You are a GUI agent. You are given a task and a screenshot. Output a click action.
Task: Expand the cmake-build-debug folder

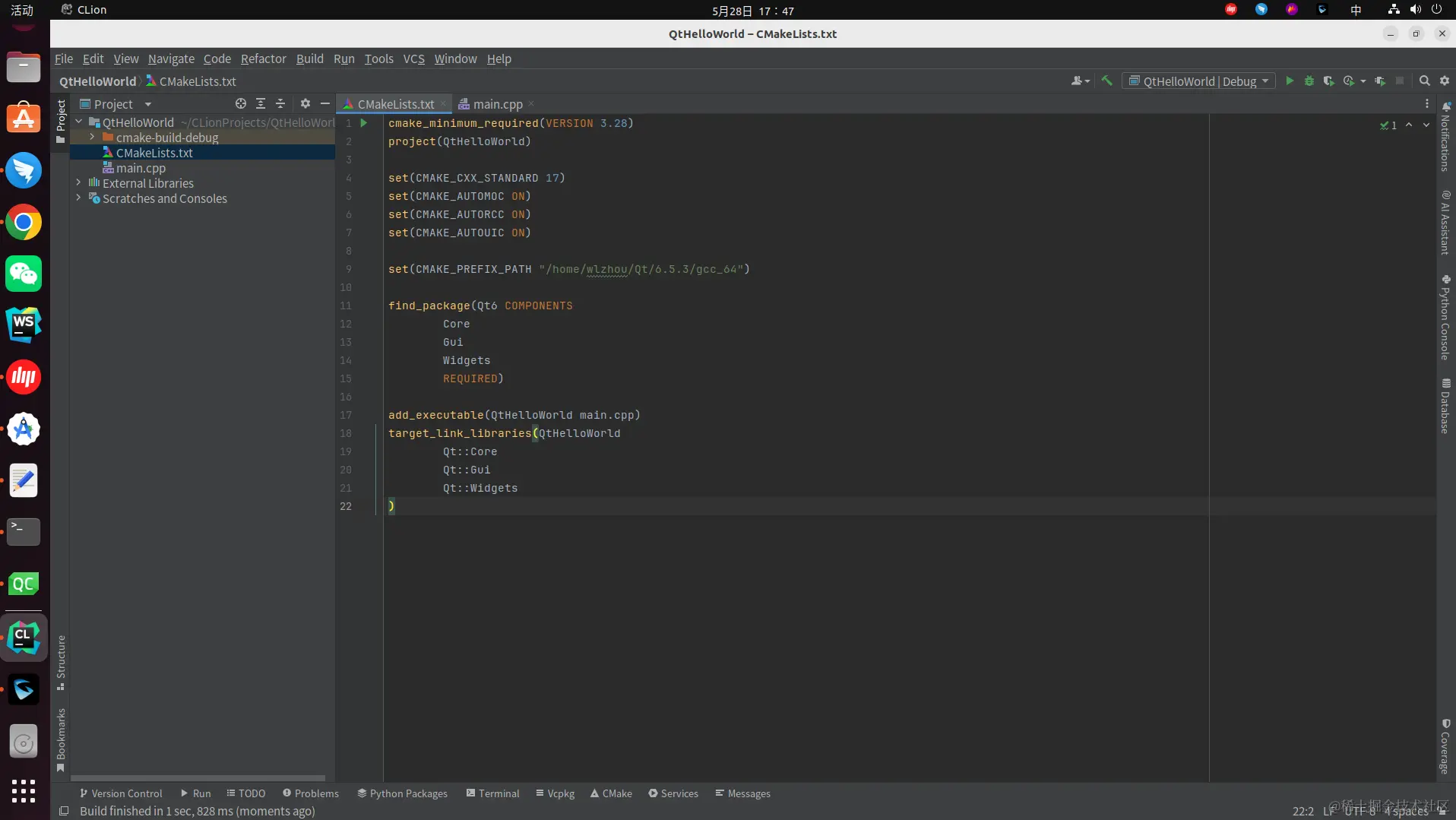click(92, 138)
